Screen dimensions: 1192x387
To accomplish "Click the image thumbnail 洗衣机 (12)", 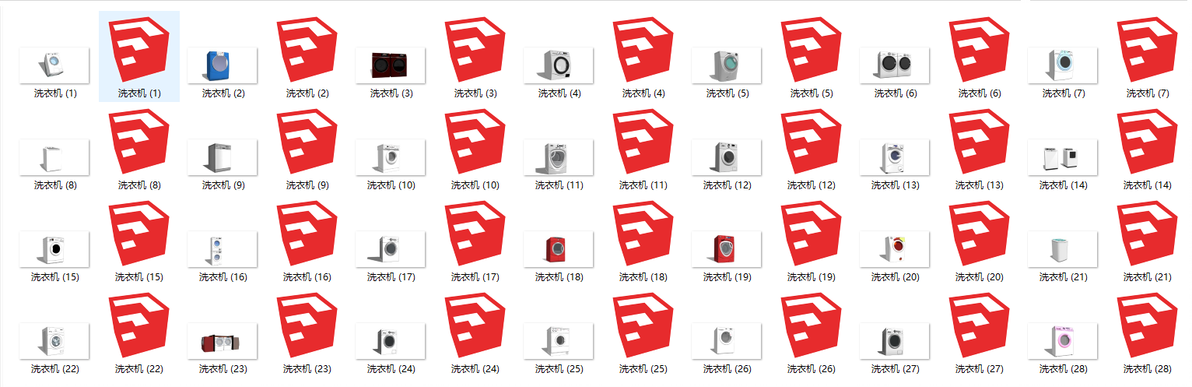I will (x=727, y=157).
